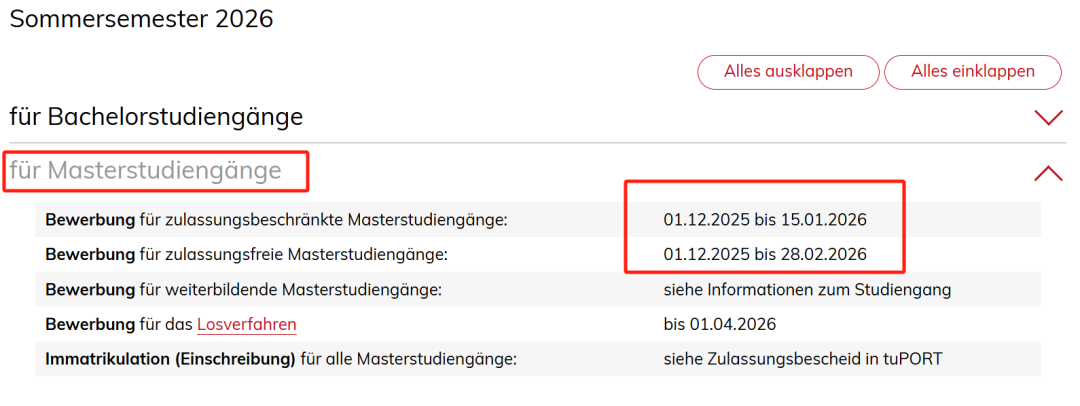Click the date range ending 28.02.2026
The width and height of the screenshot is (1080, 406).
pos(765,255)
